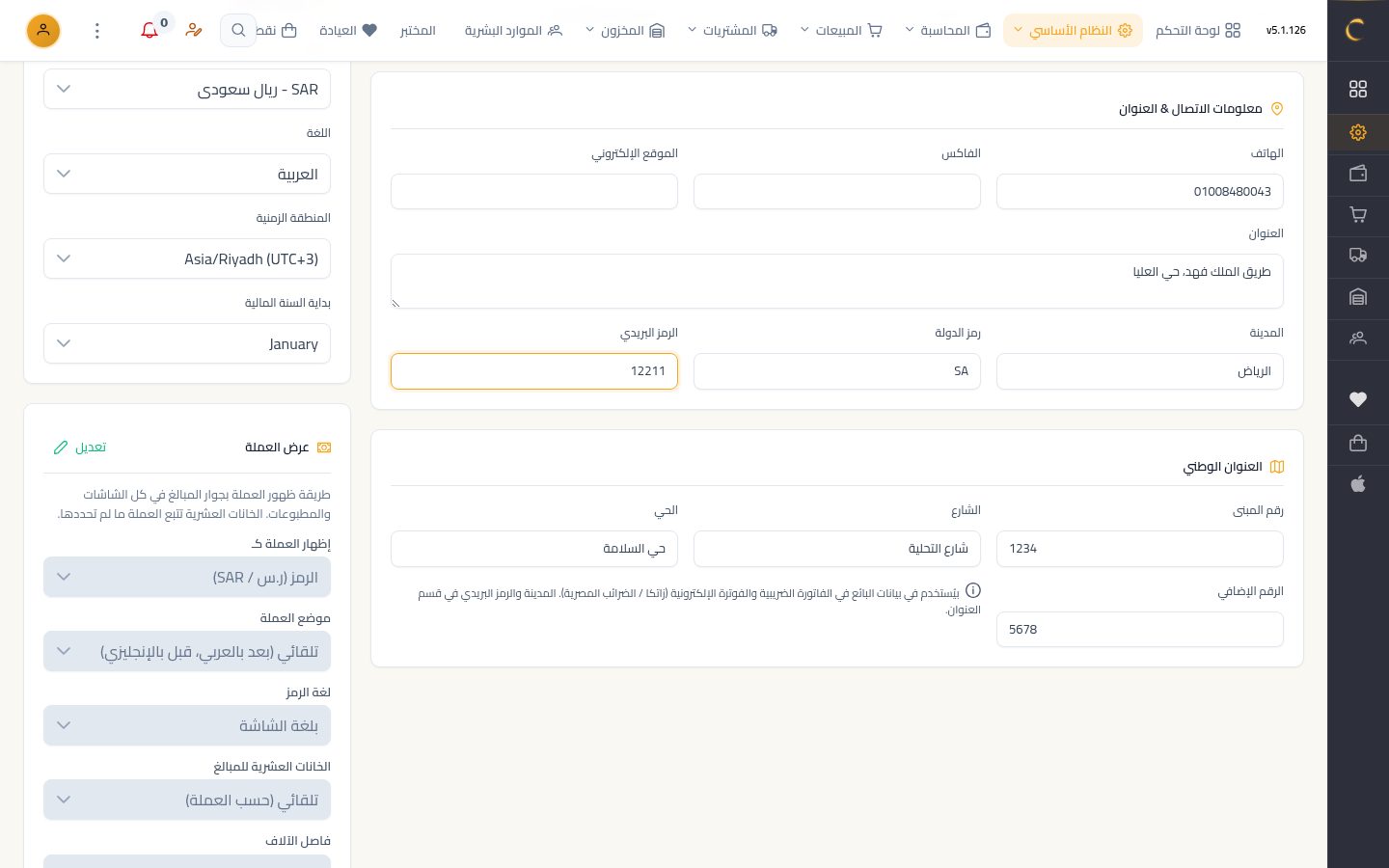Open the three-dots more options menu
The width and height of the screenshot is (1389, 868).
[97, 31]
